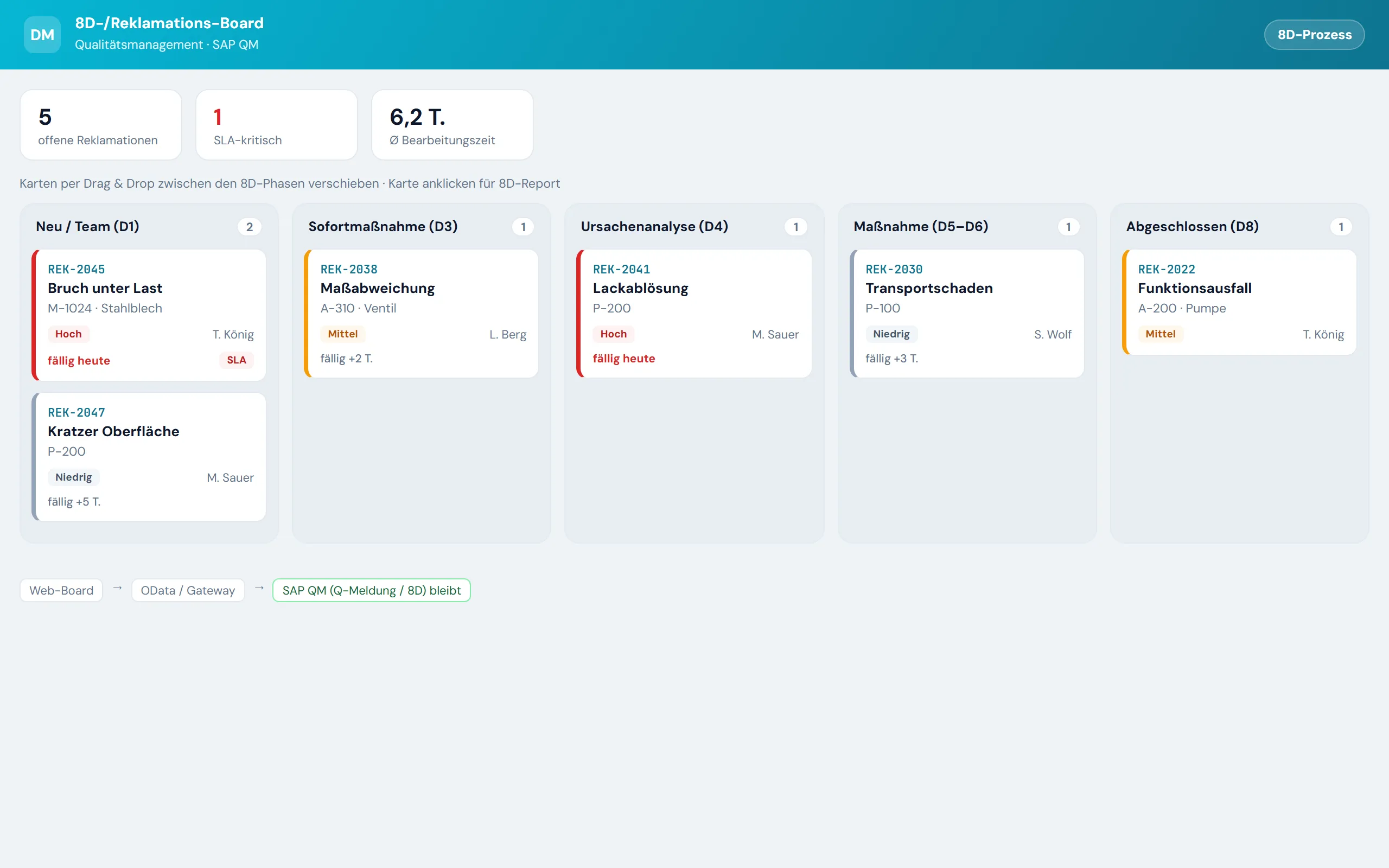This screenshot has height=868, width=1389.
Task: Click count badge of Abgeschlossen column
Action: pyautogui.click(x=1341, y=227)
